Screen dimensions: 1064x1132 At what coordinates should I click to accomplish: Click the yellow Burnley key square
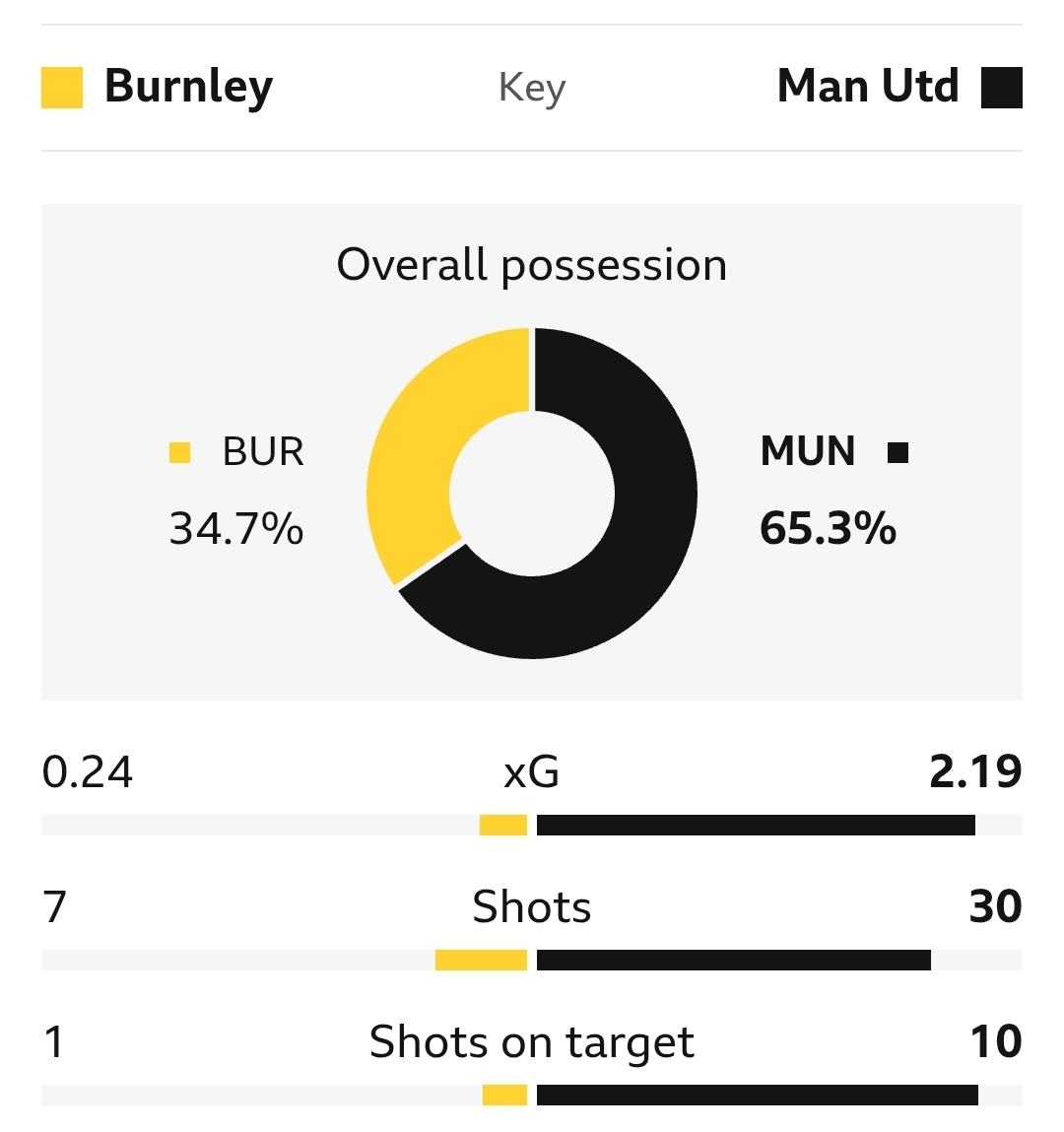click(62, 87)
